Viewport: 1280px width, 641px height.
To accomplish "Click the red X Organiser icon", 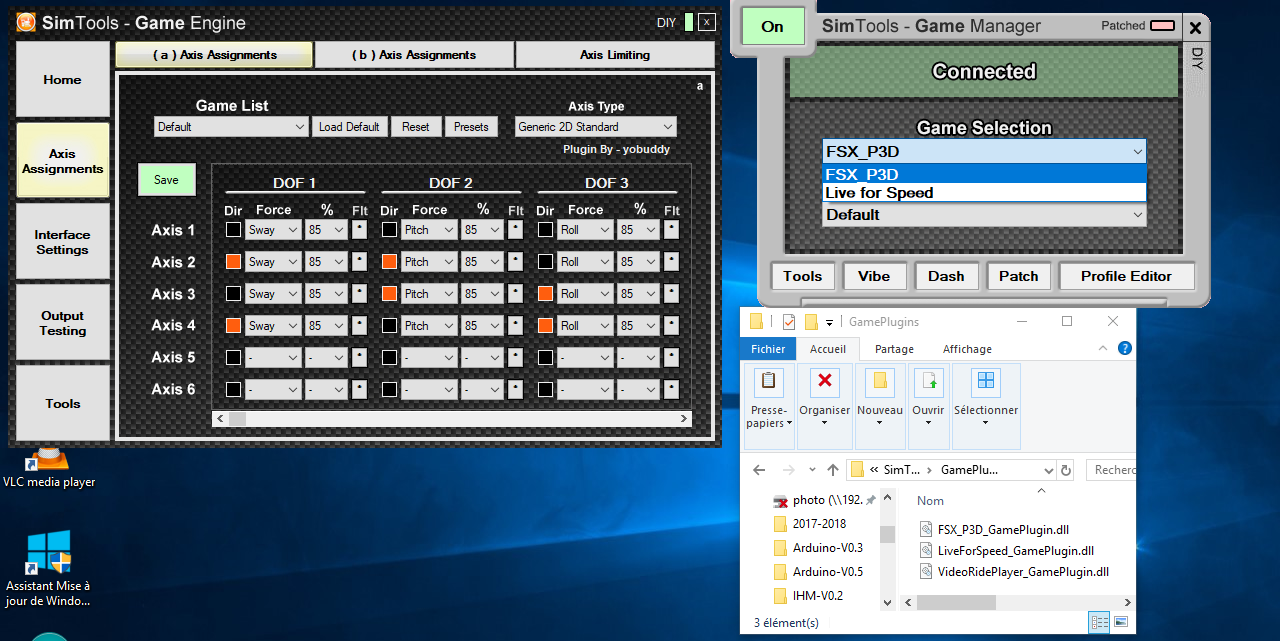I will (x=824, y=382).
